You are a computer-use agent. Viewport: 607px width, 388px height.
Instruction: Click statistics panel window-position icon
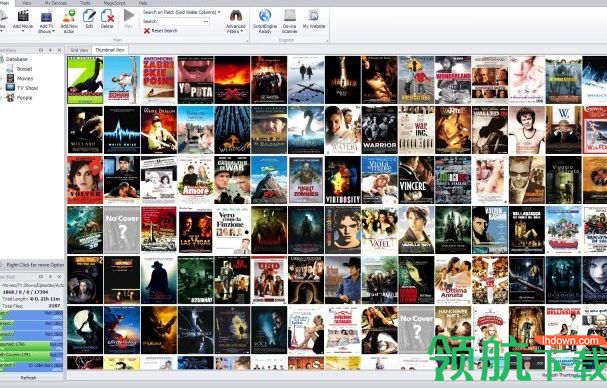[41, 277]
